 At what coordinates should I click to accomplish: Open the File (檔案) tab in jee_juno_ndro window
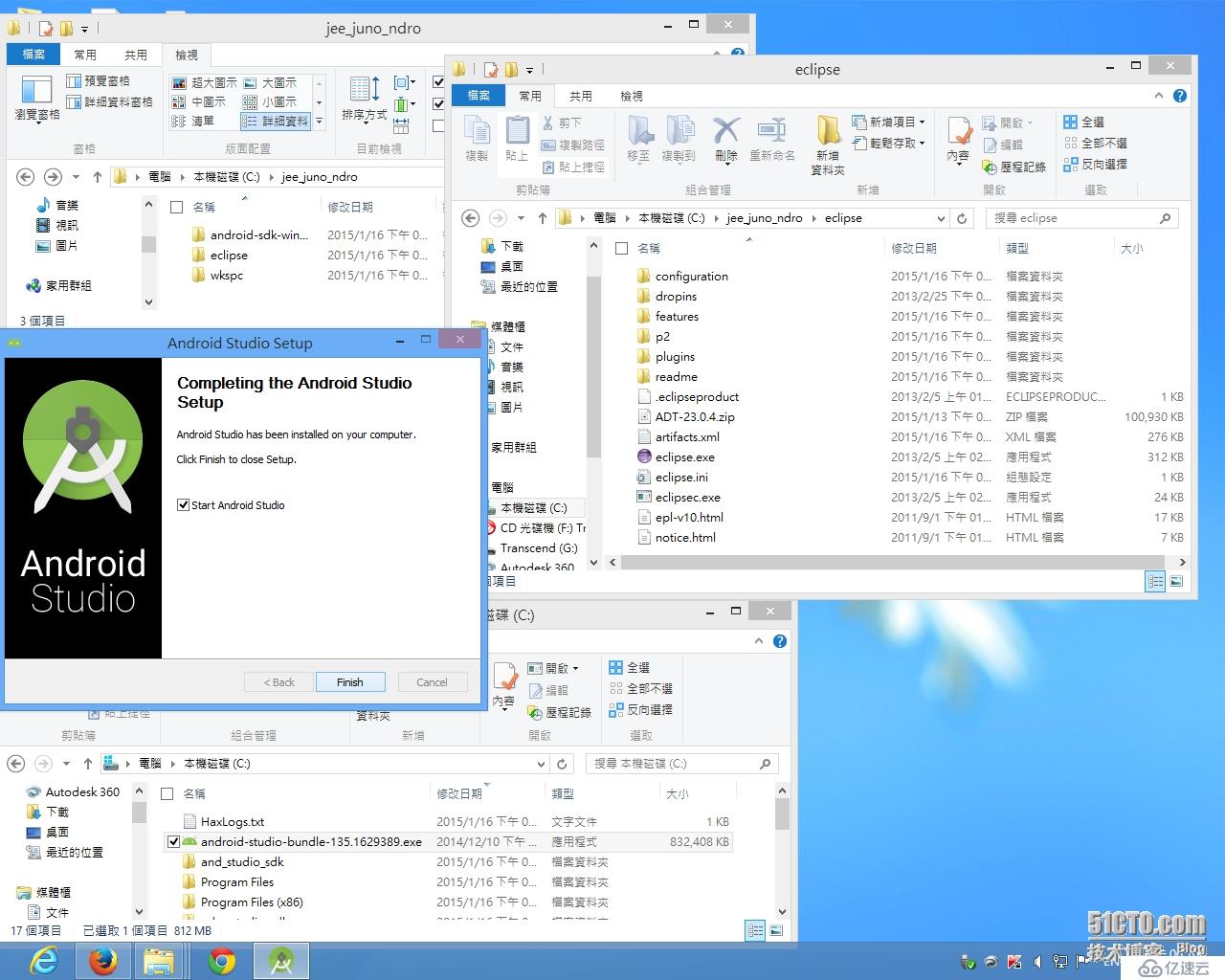pos(33,55)
